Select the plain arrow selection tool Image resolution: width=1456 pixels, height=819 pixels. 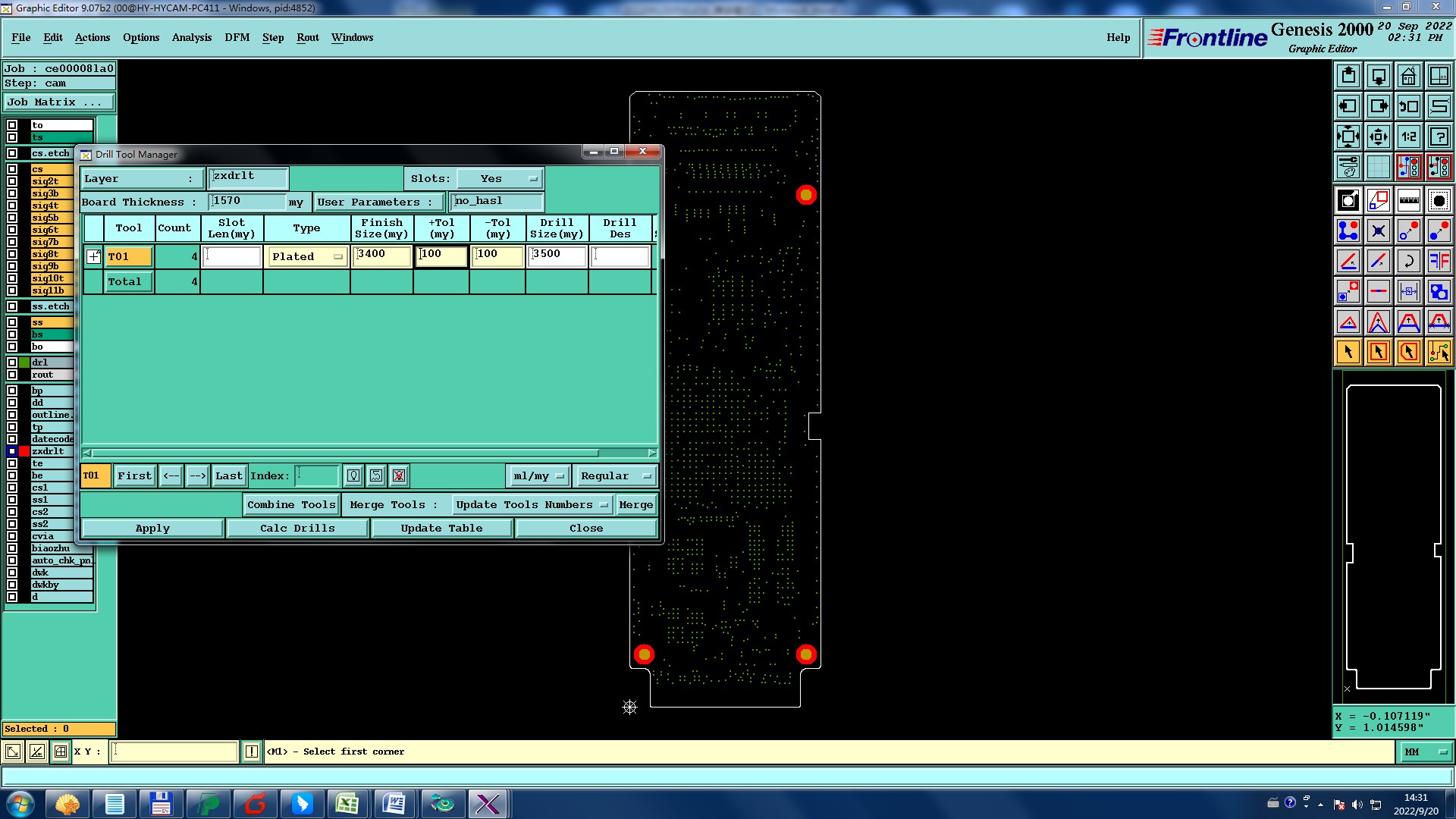[x=1348, y=352]
